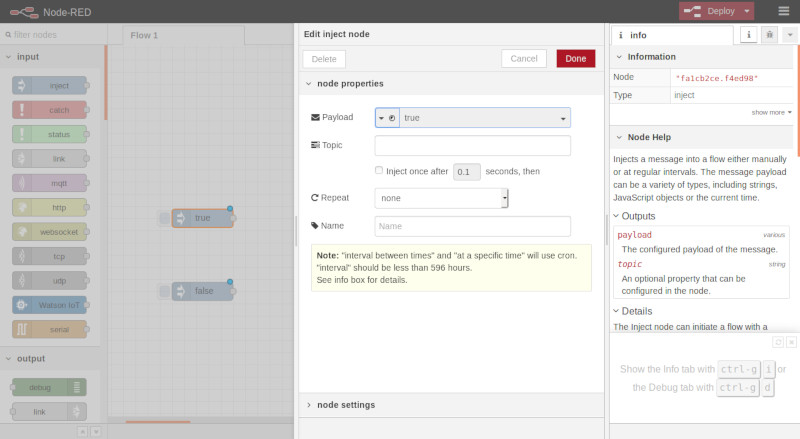Expand palette categories with down arrow

95,432
